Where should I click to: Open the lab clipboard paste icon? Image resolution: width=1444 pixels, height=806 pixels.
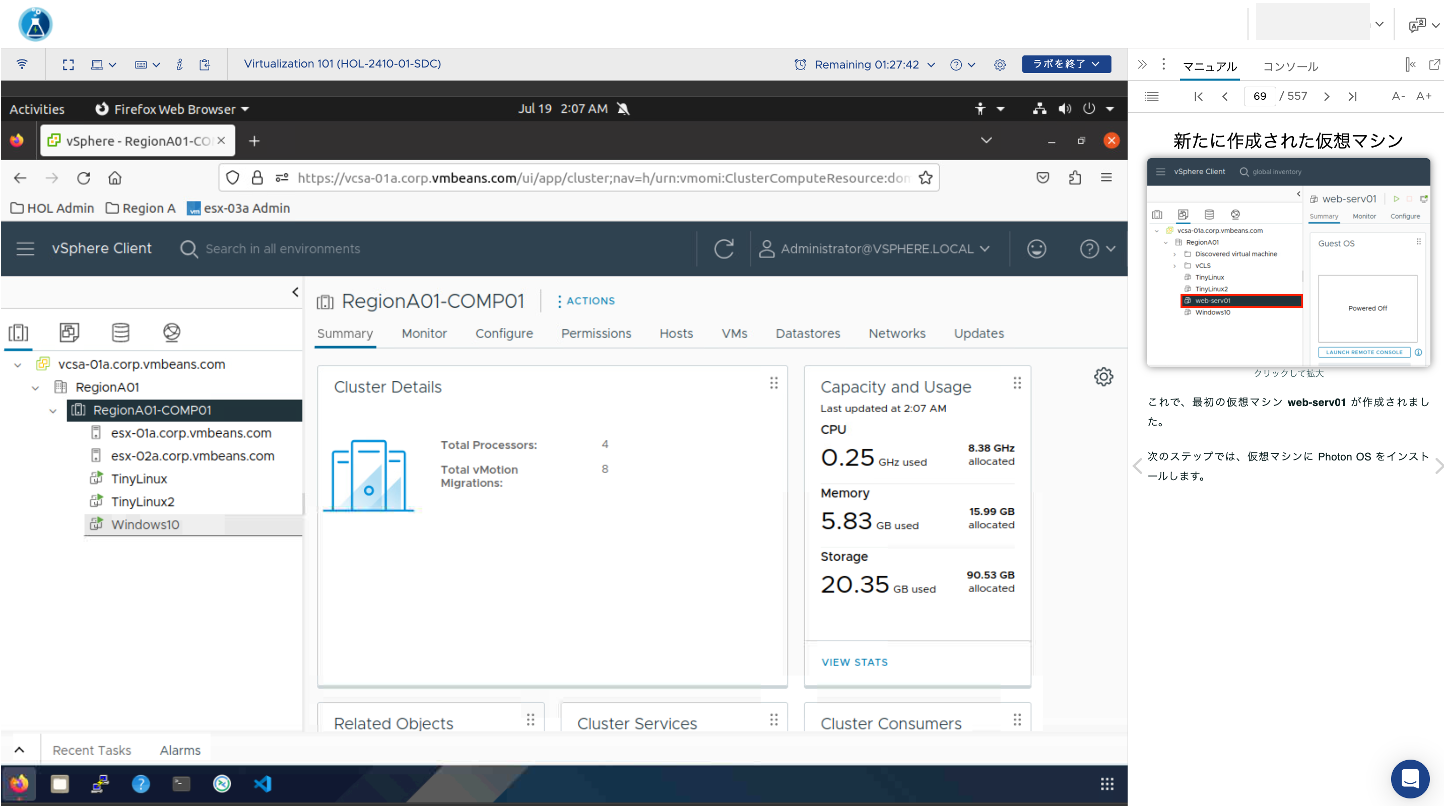point(204,64)
